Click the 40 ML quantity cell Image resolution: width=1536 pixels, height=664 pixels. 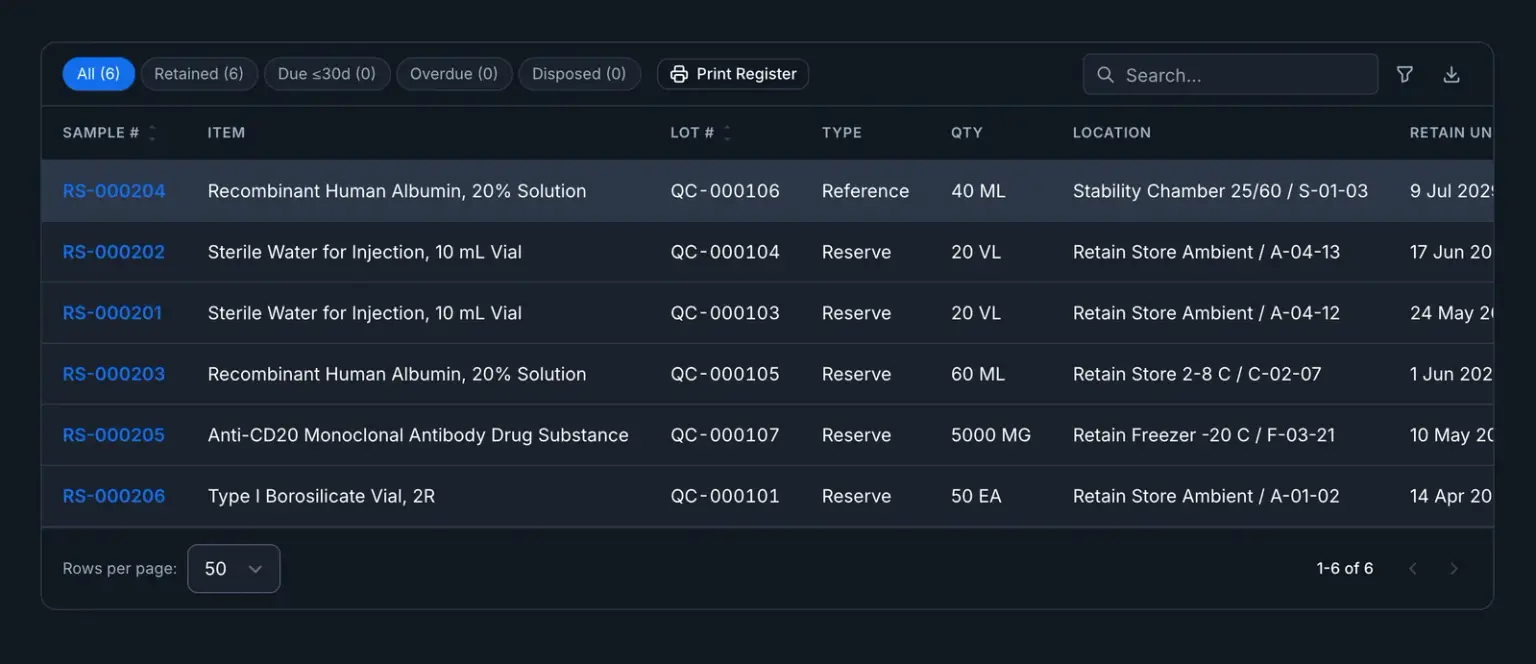(978, 191)
